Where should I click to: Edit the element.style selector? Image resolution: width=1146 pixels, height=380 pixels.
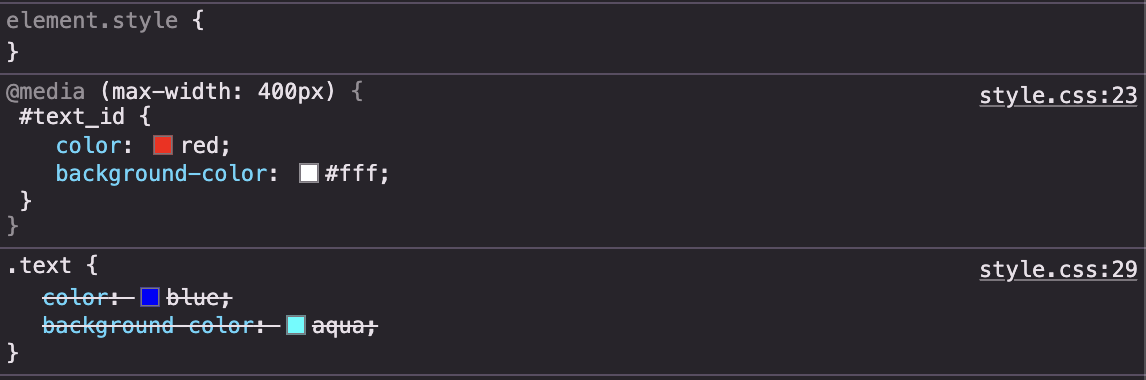[x=92, y=20]
